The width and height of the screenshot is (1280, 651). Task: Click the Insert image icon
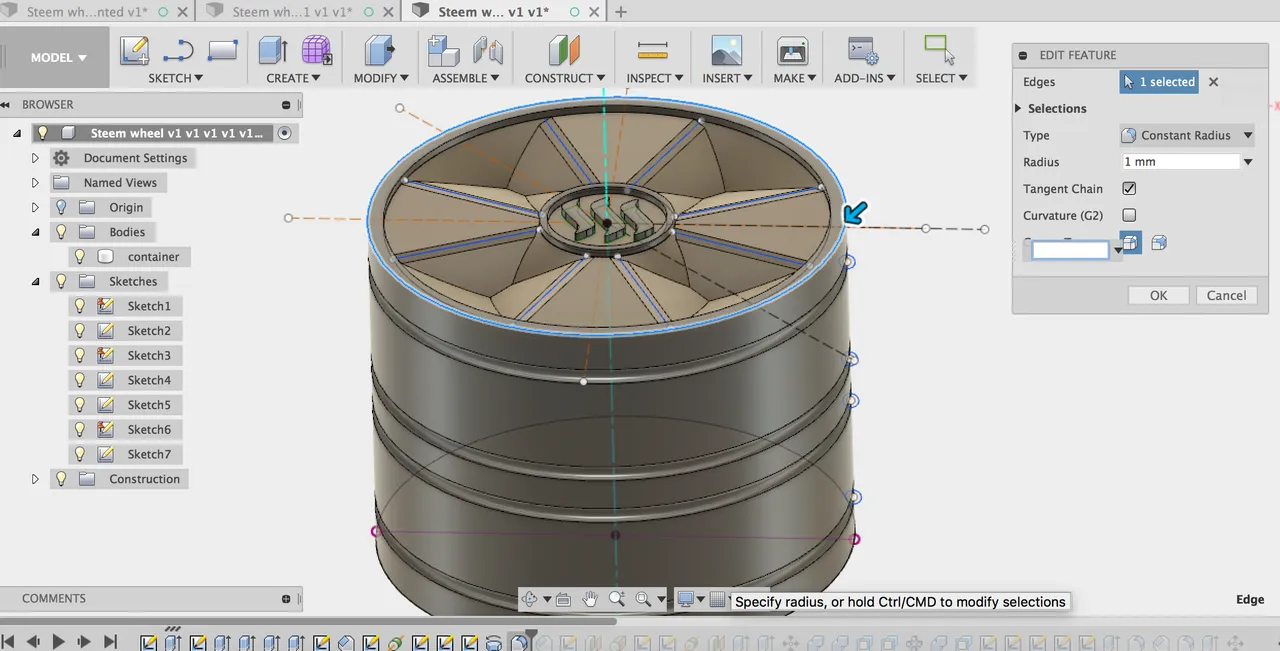click(x=726, y=50)
